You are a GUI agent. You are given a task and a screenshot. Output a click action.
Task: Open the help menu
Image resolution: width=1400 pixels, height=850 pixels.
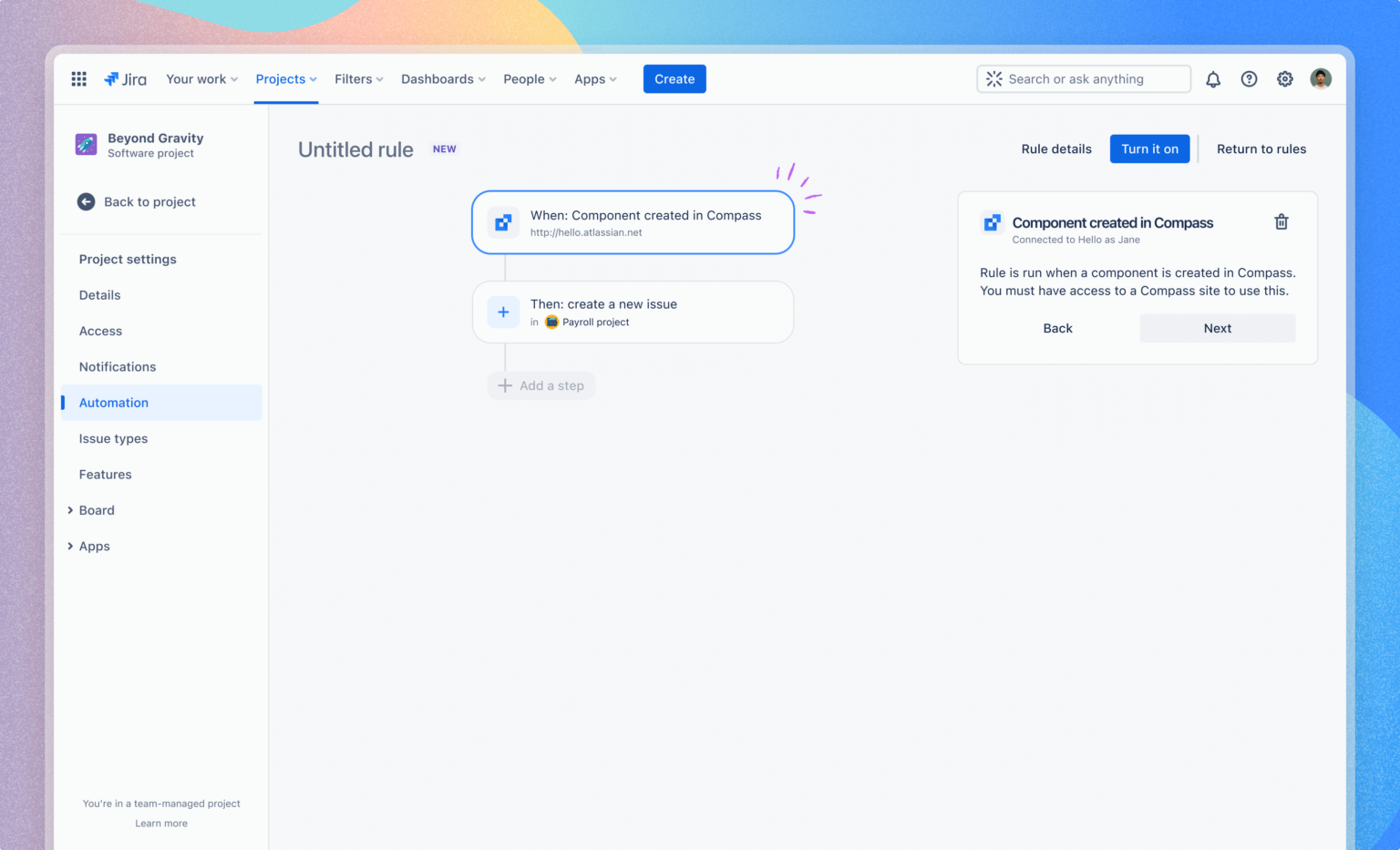pyautogui.click(x=1249, y=79)
